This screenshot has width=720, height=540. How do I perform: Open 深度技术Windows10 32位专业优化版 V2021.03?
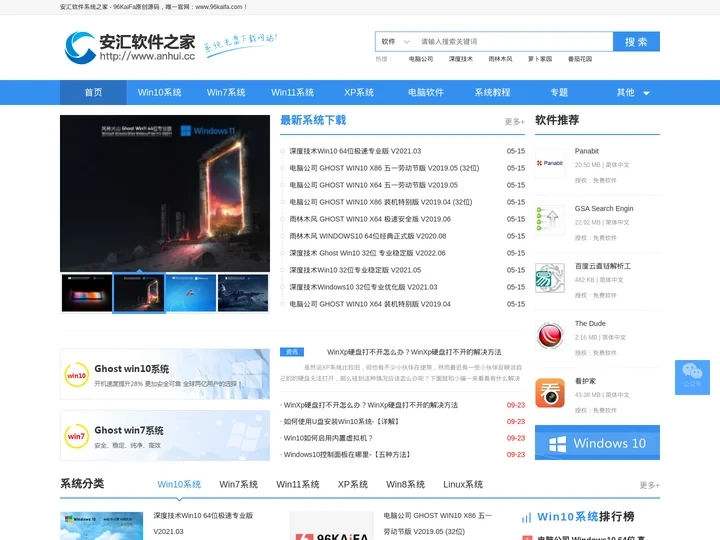[x=363, y=287]
